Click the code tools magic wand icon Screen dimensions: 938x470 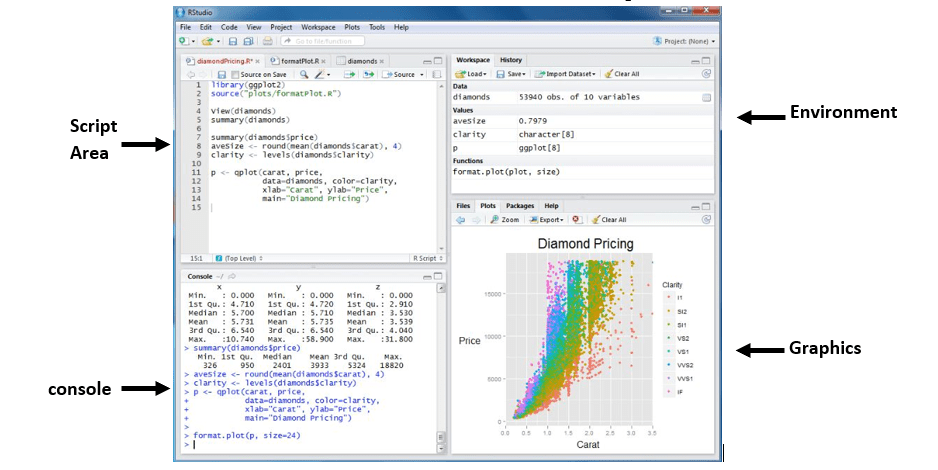tap(319, 74)
